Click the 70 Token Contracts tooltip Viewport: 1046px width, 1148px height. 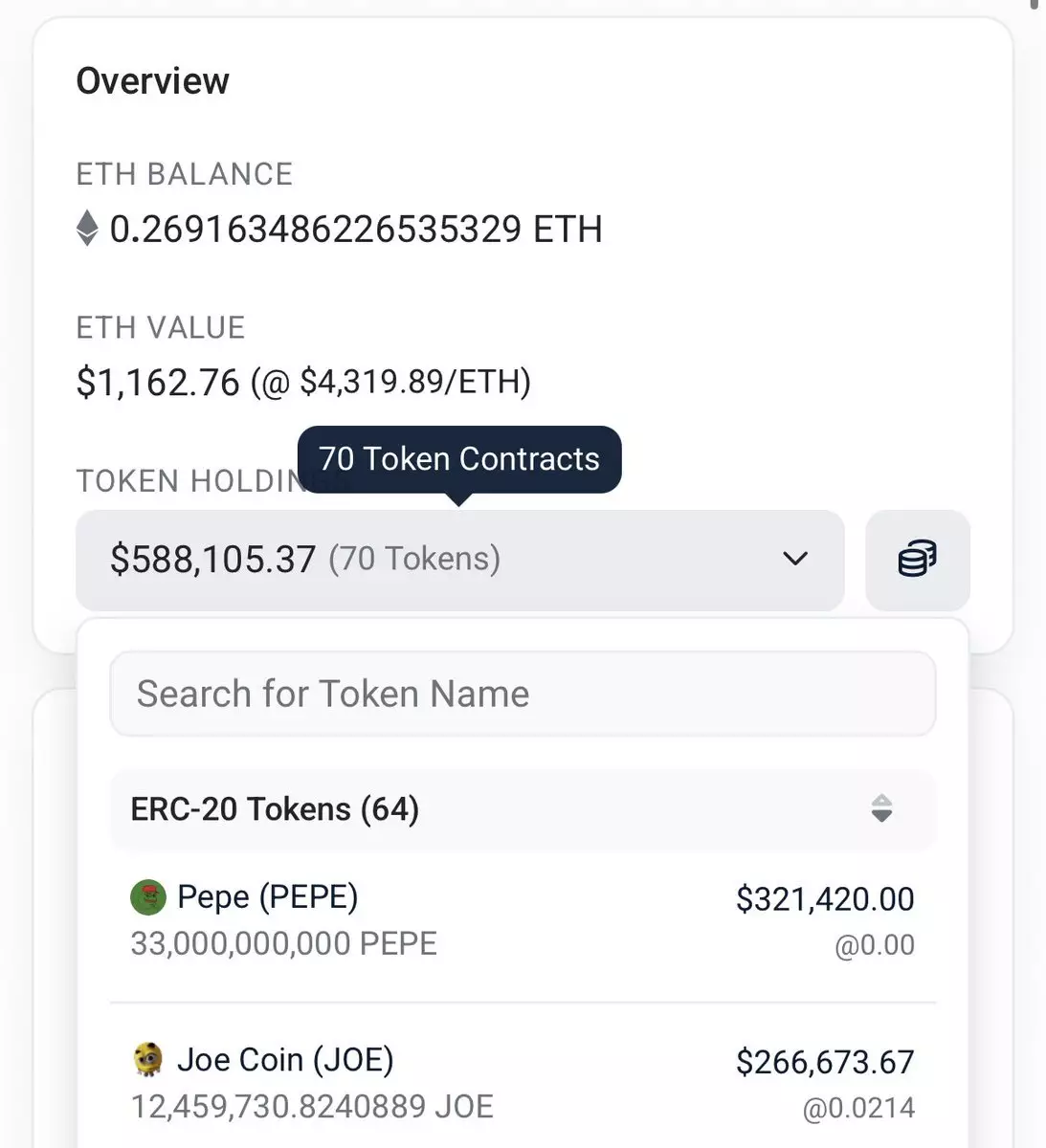[459, 459]
